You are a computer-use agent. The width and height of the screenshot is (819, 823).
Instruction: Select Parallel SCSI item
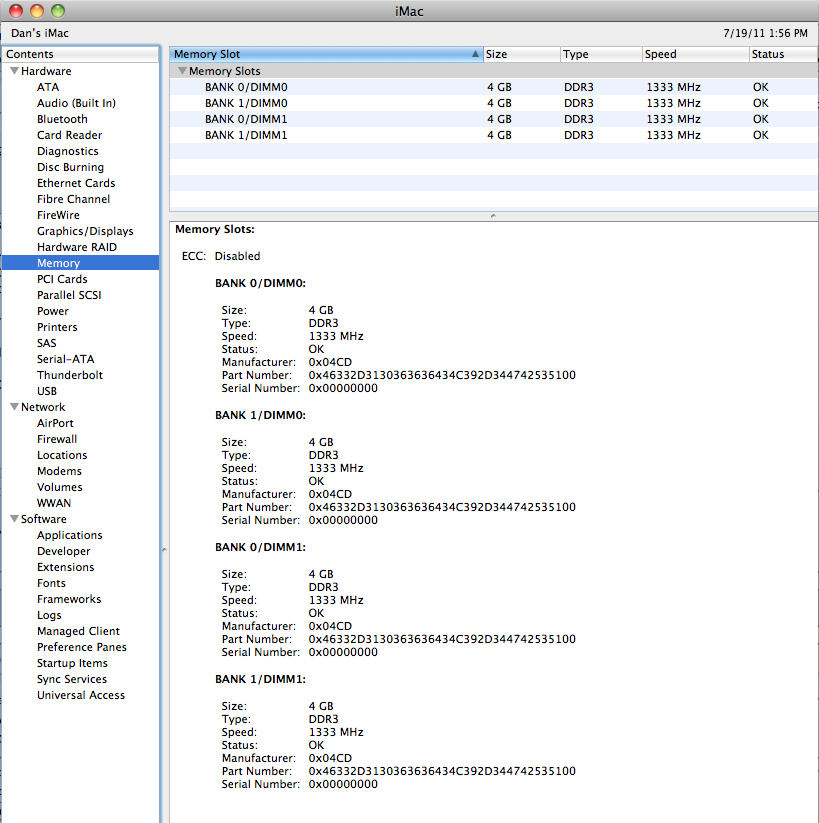click(x=69, y=295)
